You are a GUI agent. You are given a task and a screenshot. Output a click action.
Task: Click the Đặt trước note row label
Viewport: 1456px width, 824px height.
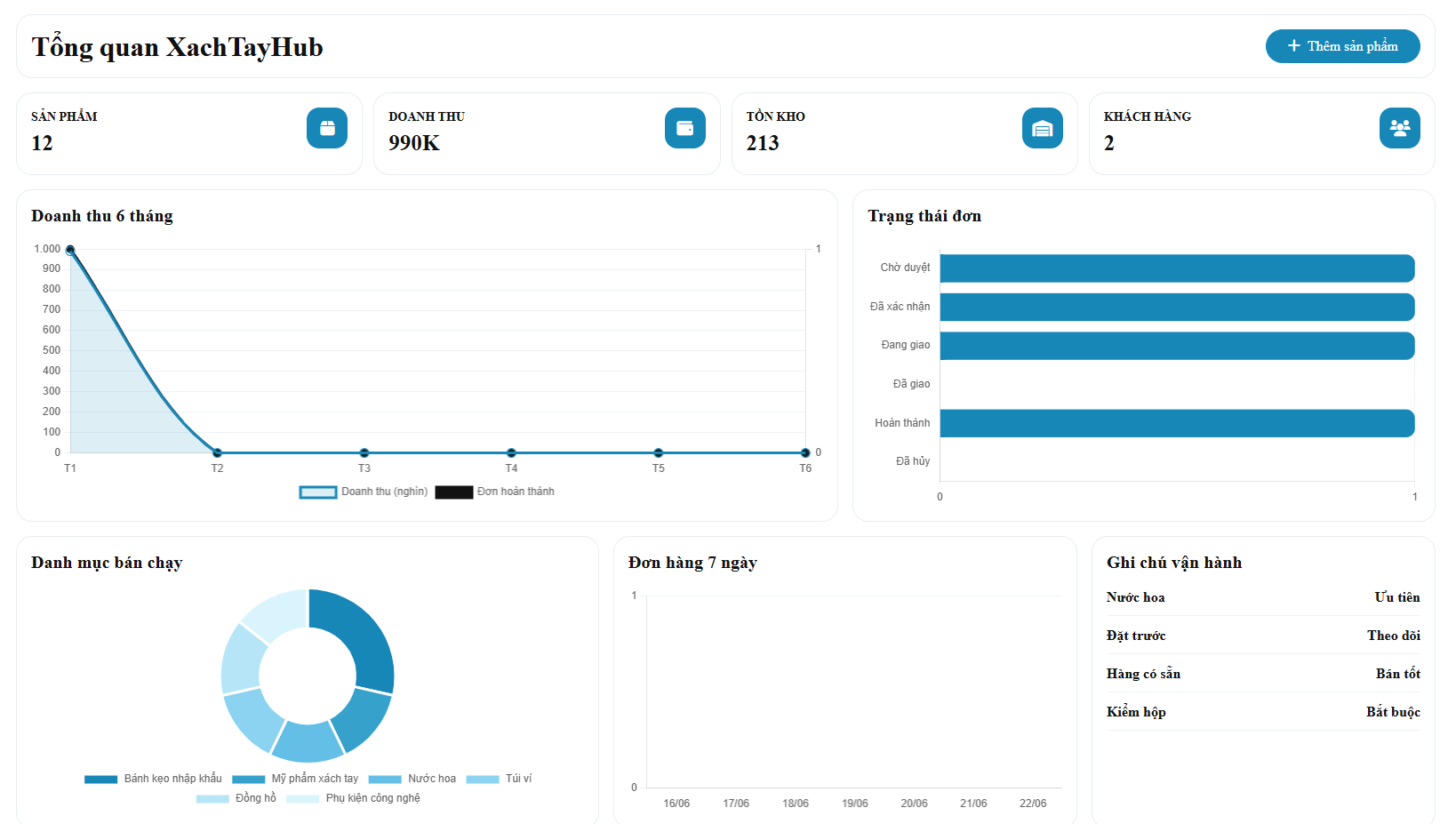(x=1136, y=636)
